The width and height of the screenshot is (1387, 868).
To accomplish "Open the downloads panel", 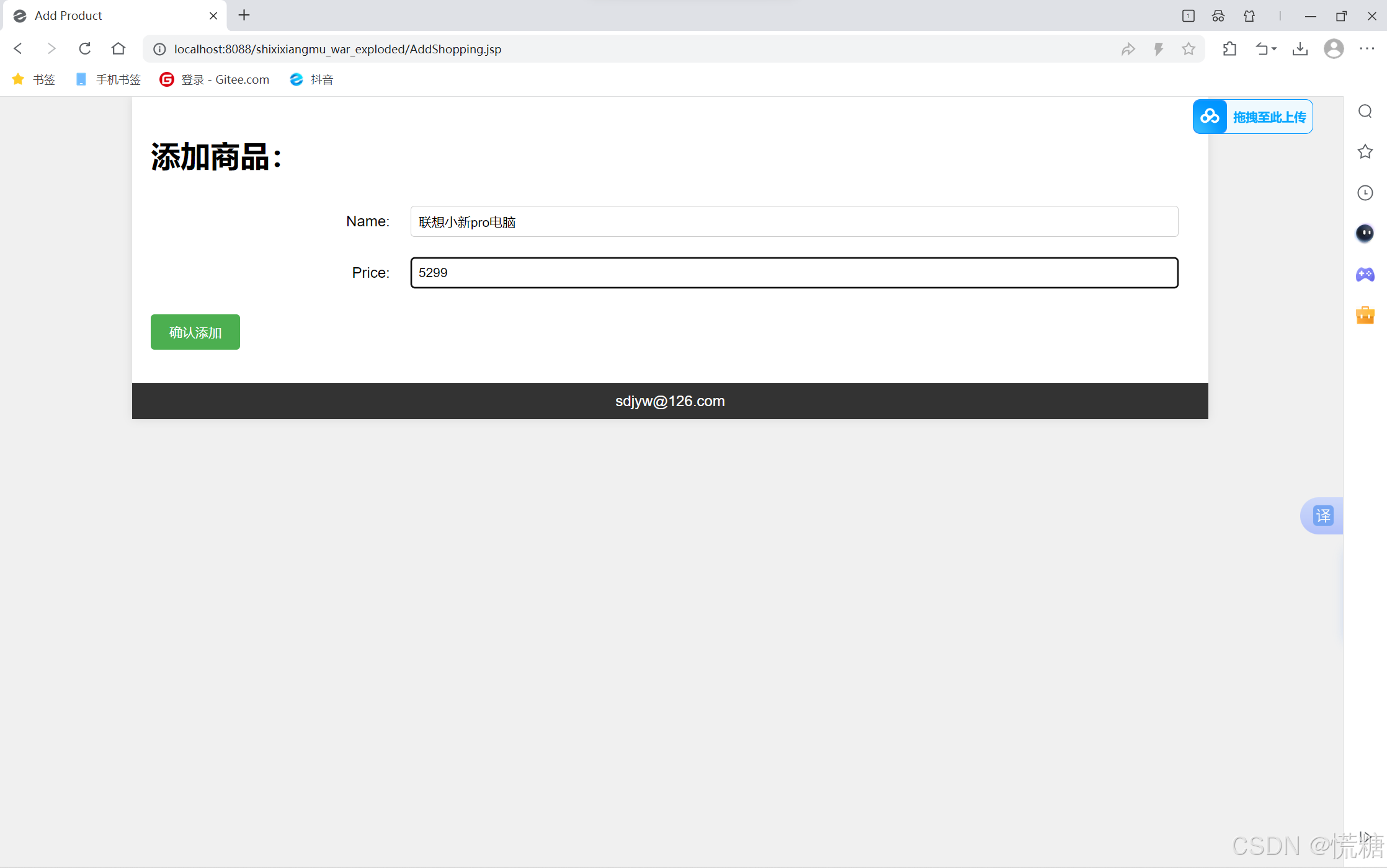I will coord(1300,48).
